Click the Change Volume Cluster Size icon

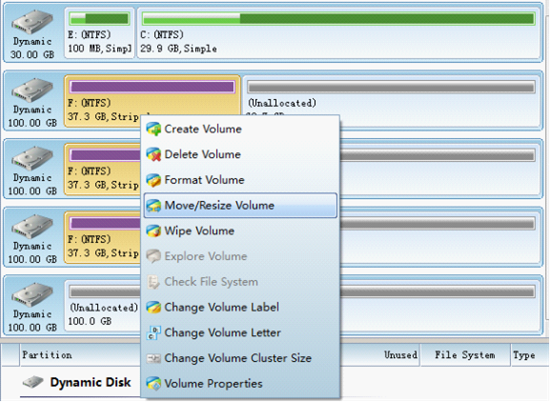coord(154,358)
